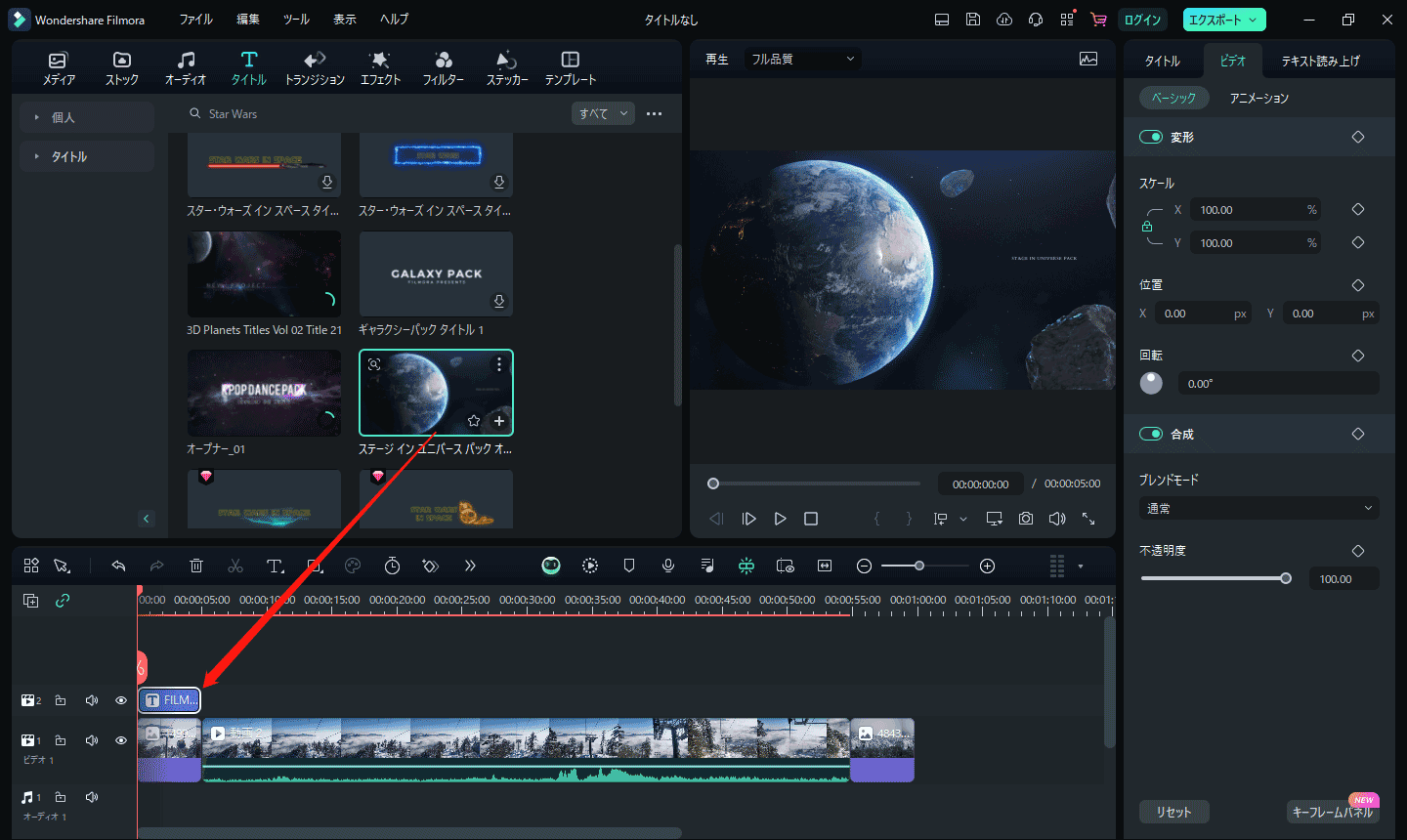1407x840 pixels.
Task: Click the undo arrow in timeline toolbar
Action: pos(118,566)
